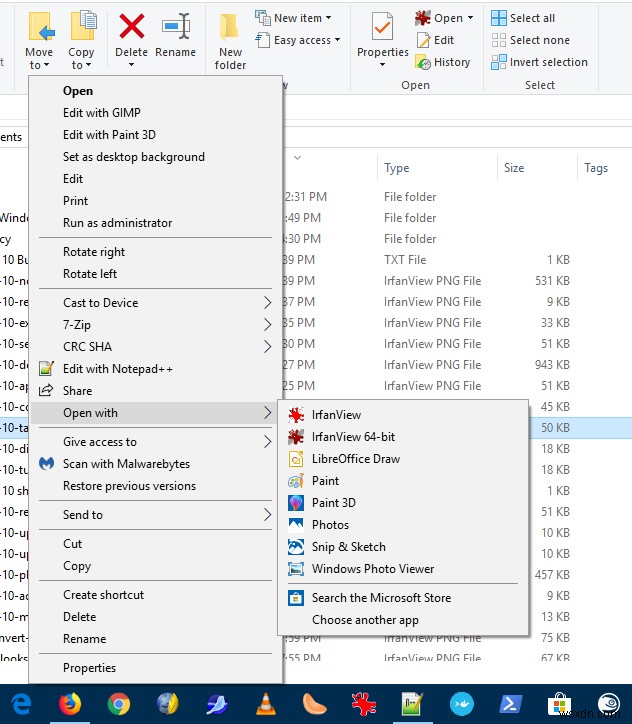
Task: Click the 457 KB size cell
Action: pos(552,575)
